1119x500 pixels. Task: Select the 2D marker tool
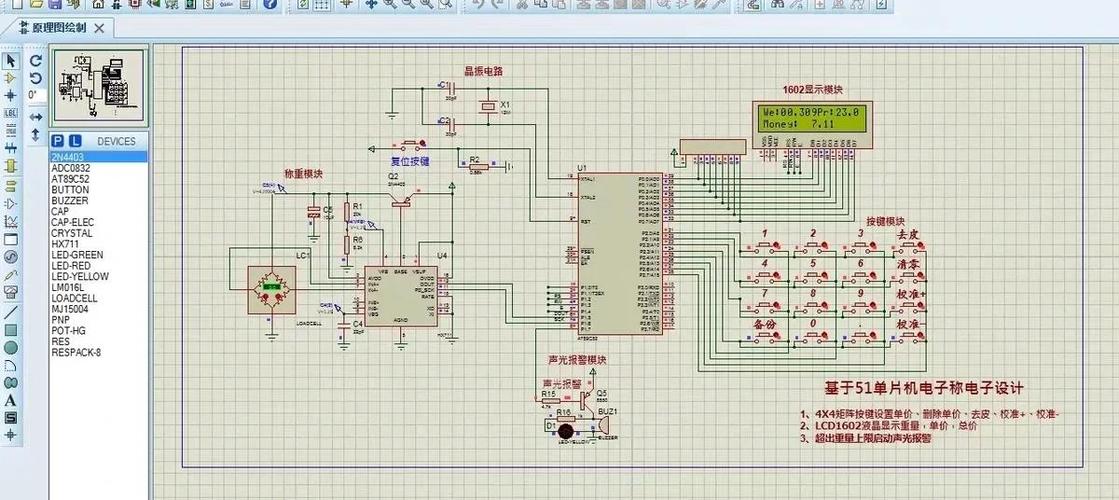click(11, 434)
